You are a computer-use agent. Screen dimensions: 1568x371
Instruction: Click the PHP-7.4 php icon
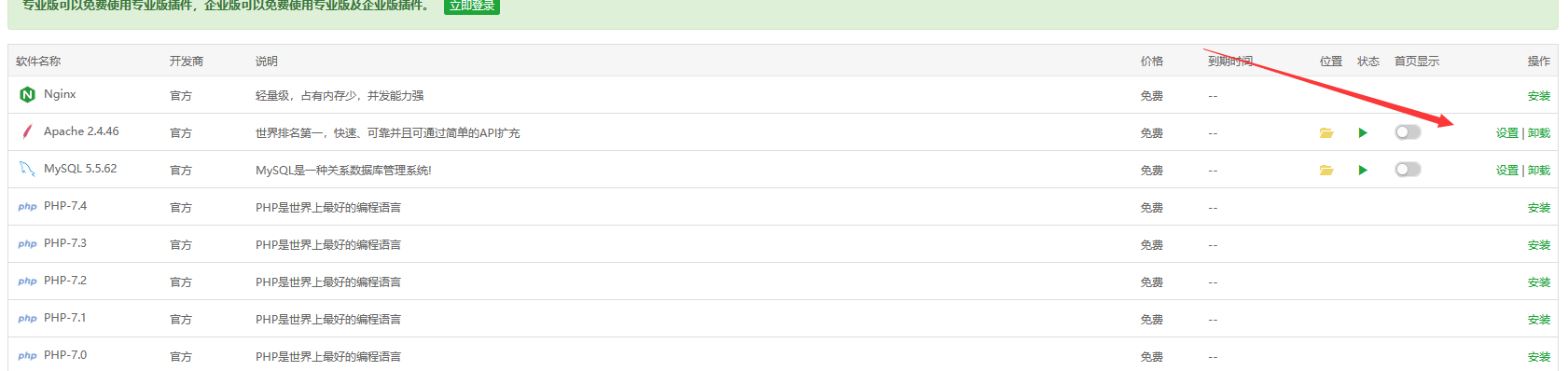click(27, 207)
